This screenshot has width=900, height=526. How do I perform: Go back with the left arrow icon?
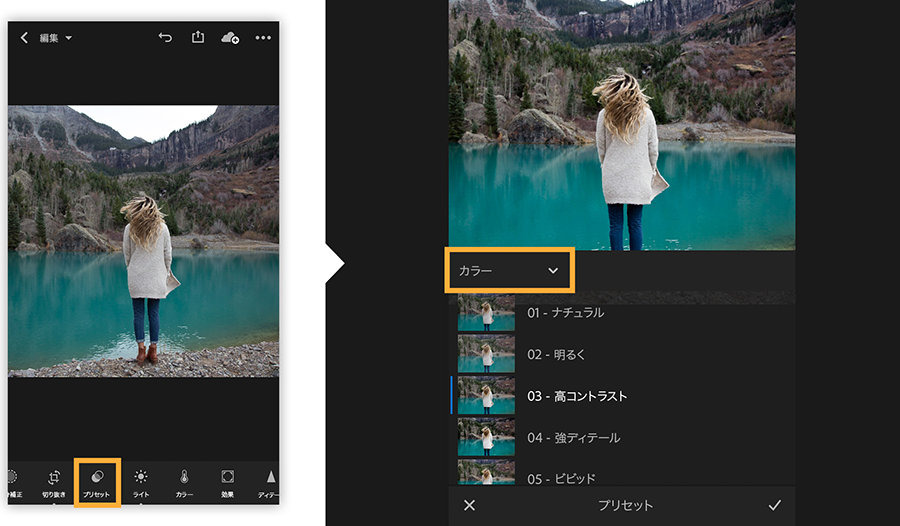pyautogui.click(x=24, y=38)
